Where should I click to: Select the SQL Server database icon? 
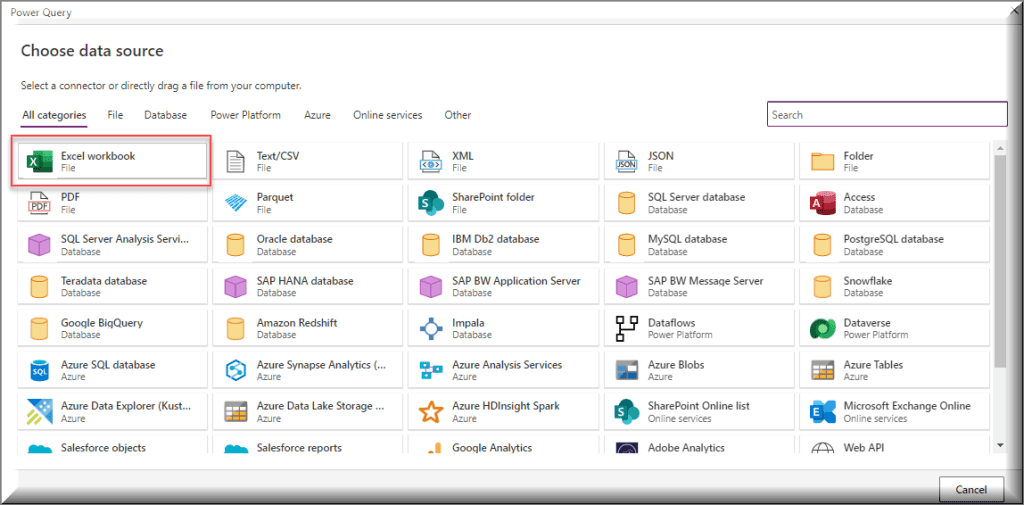click(x=627, y=203)
